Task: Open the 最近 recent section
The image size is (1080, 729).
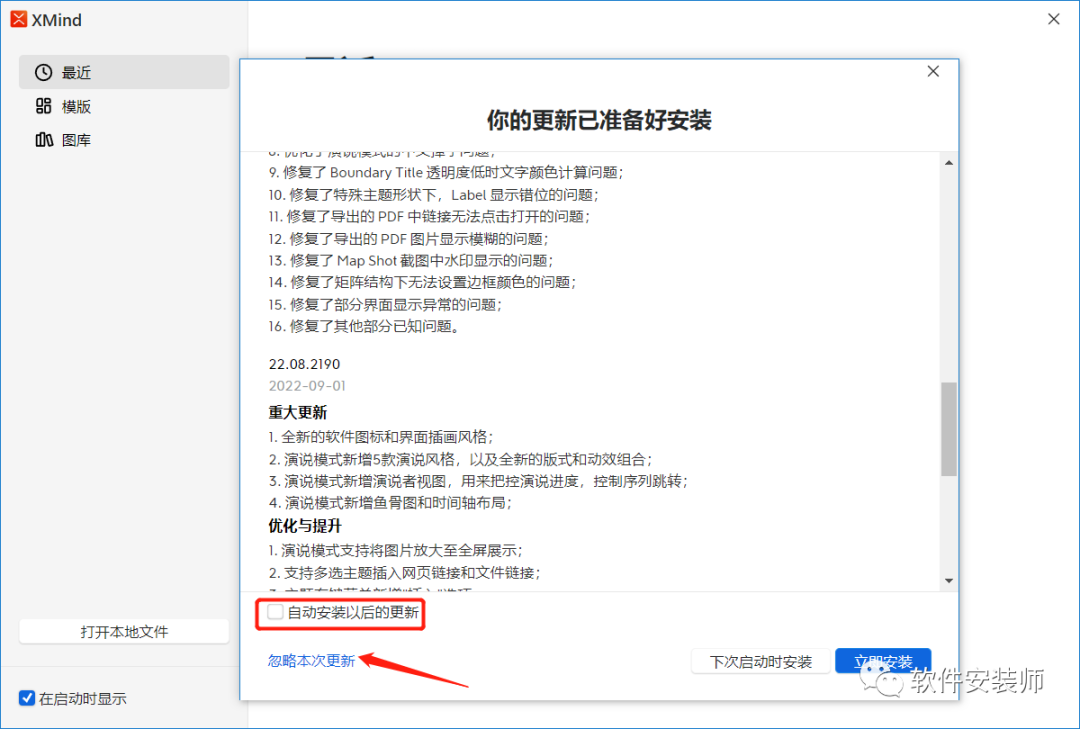Action: pyautogui.click(x=124, y=72)
